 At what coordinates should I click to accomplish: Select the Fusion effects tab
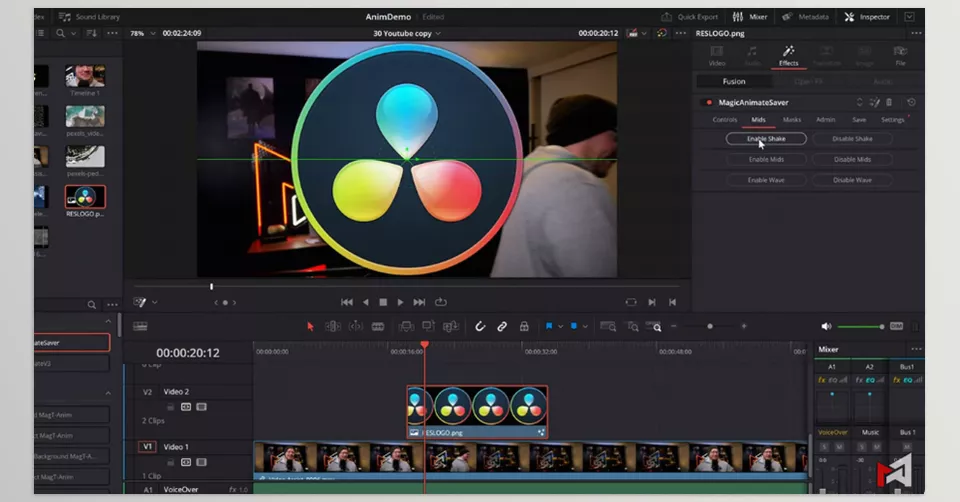(x=734, y=81)
